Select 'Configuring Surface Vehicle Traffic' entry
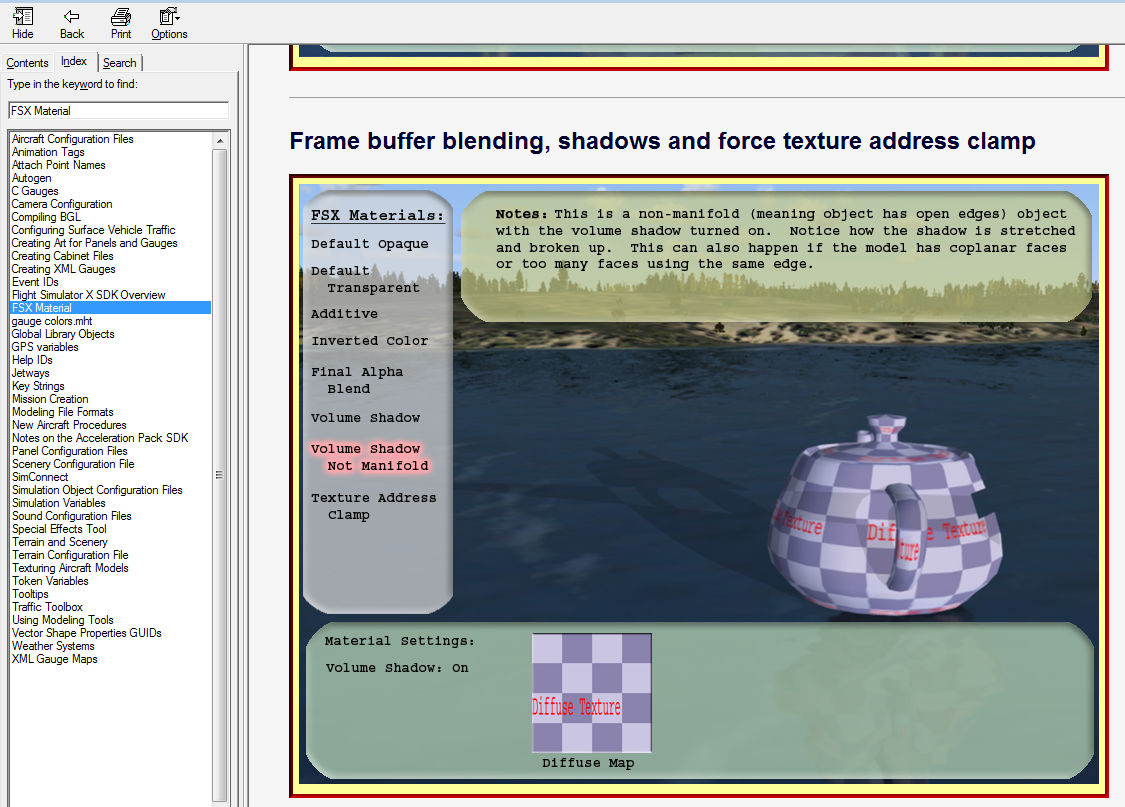This screenshot has width=1125, height=807. point(93,230)
